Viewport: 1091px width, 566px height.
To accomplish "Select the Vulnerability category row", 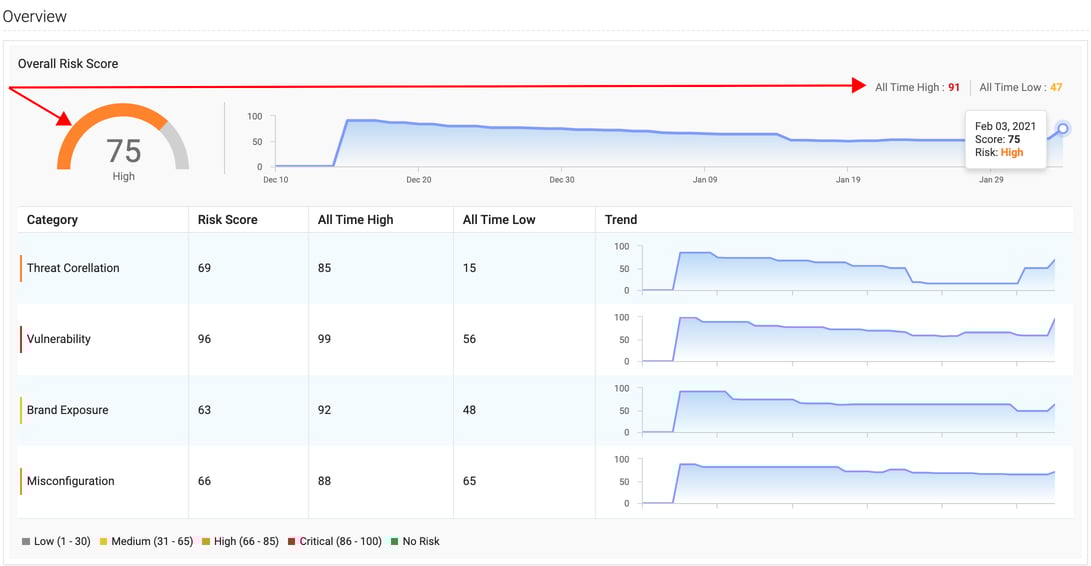I will click(59, 339).
